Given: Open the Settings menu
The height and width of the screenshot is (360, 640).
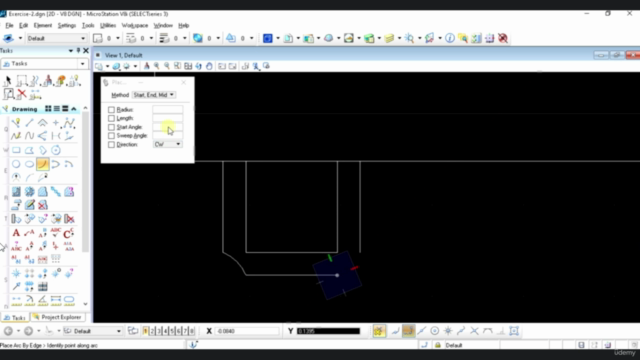Looking at the screenshot, I should [67, 25].
